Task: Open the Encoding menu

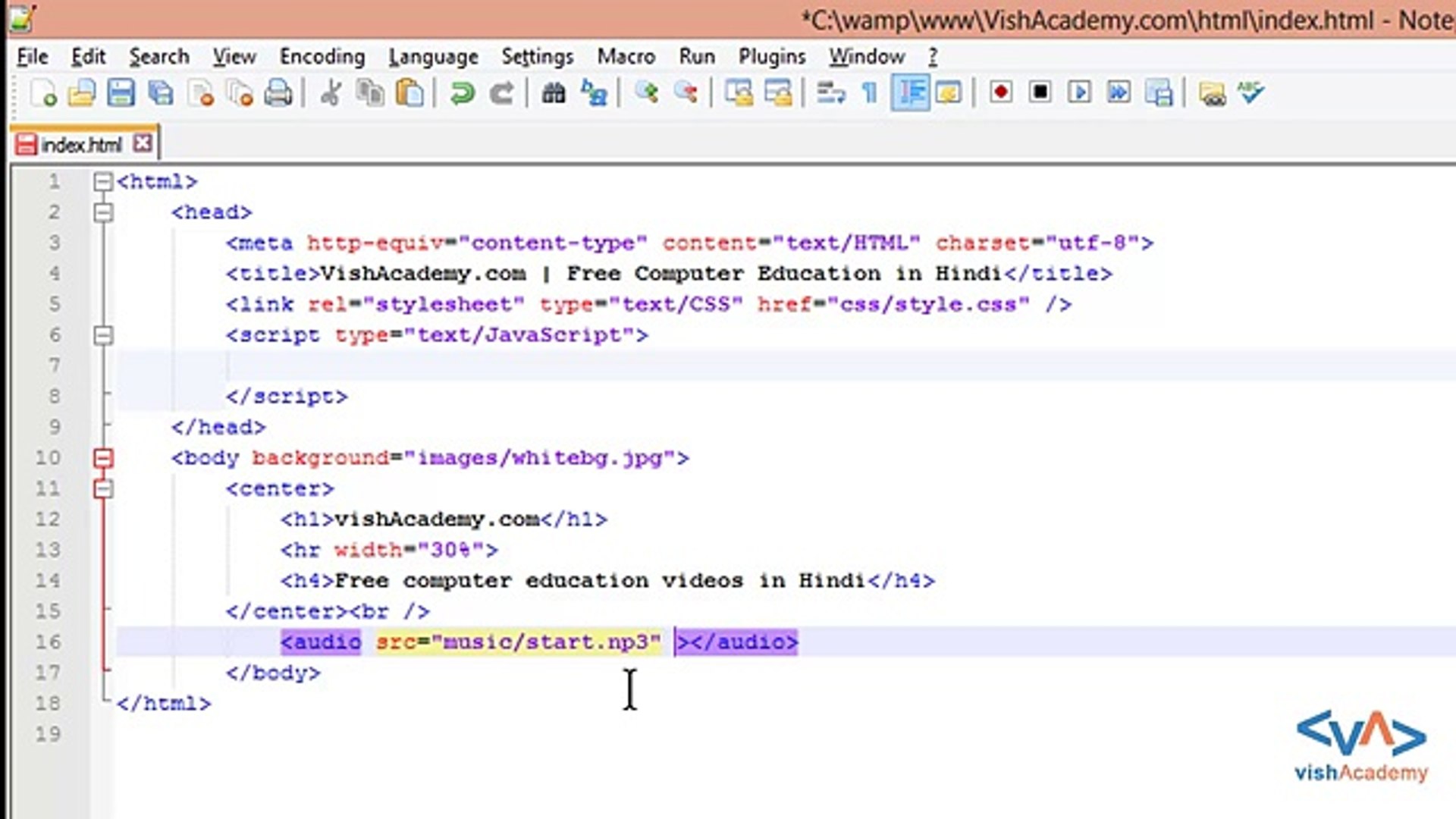Action: click(322, 57)
